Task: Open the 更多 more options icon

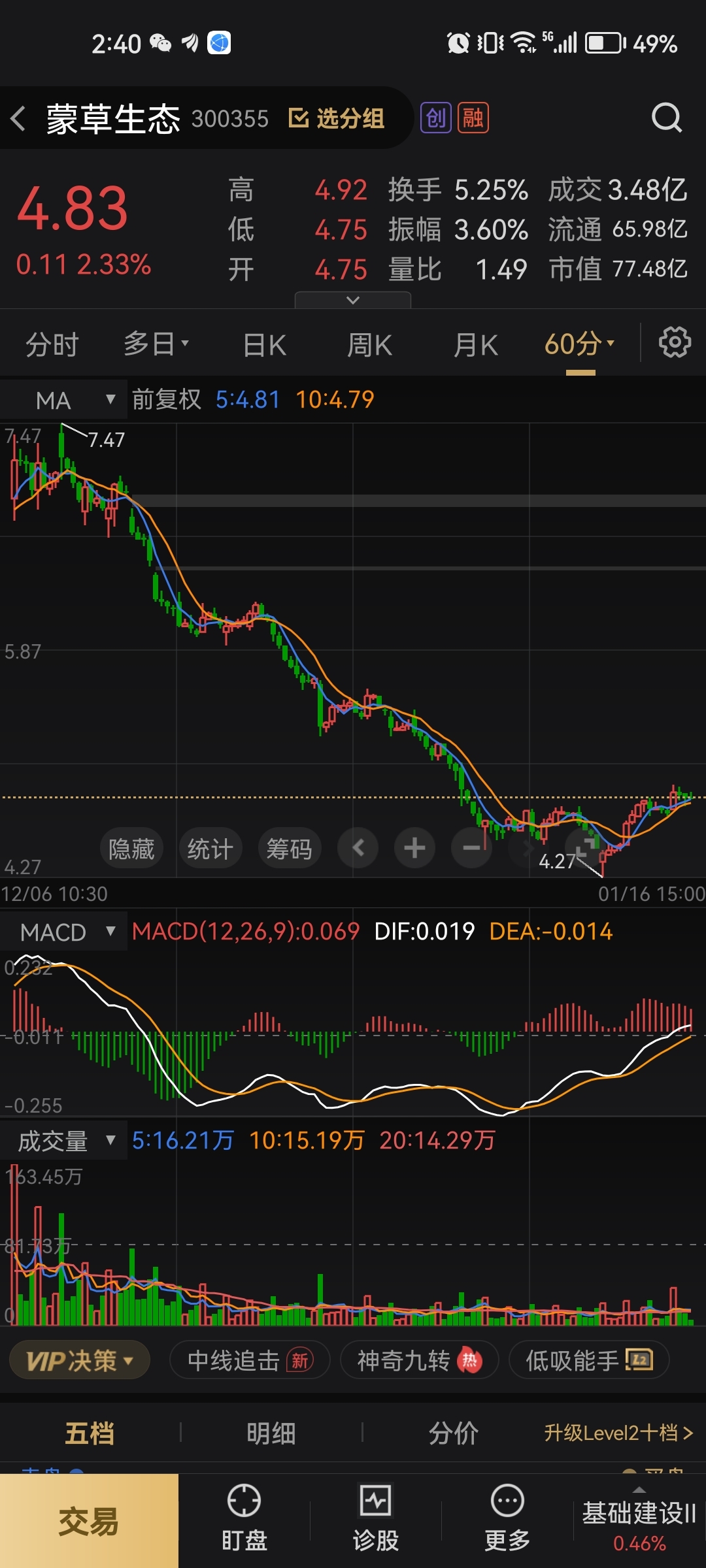Action: click(507, 1517)
